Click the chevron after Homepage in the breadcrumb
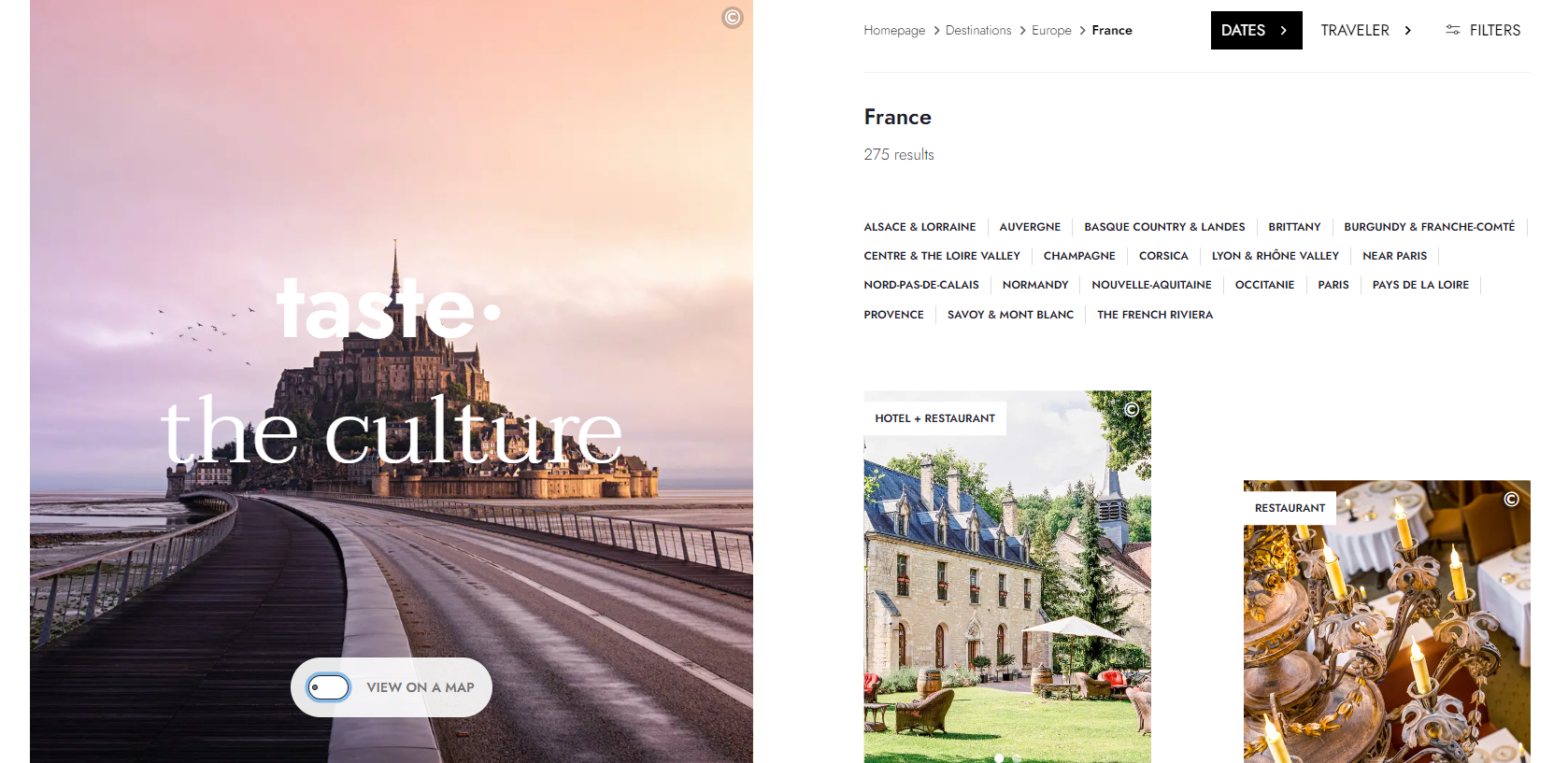The height and width of the screenshot is (763, 1568). click(936, 31)
